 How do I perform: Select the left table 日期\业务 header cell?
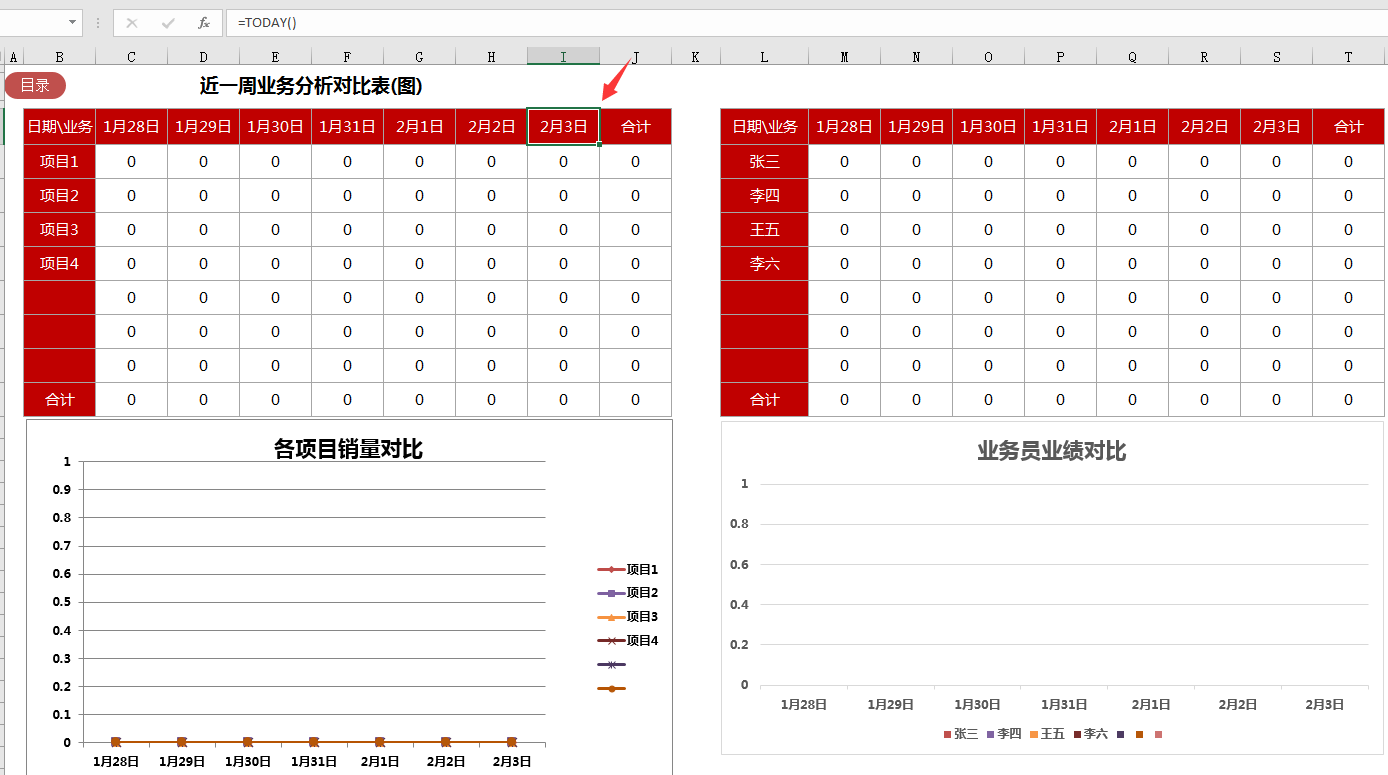tap(60, 127)
